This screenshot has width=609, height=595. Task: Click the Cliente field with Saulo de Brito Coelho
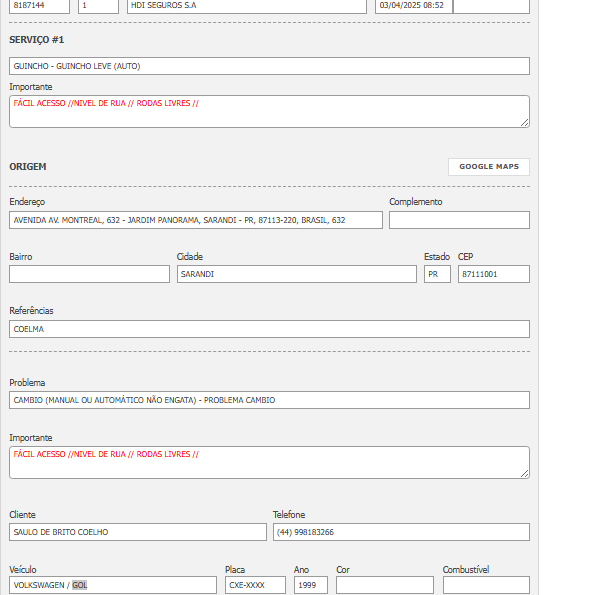pyautogui.click(x=138, y=532)
